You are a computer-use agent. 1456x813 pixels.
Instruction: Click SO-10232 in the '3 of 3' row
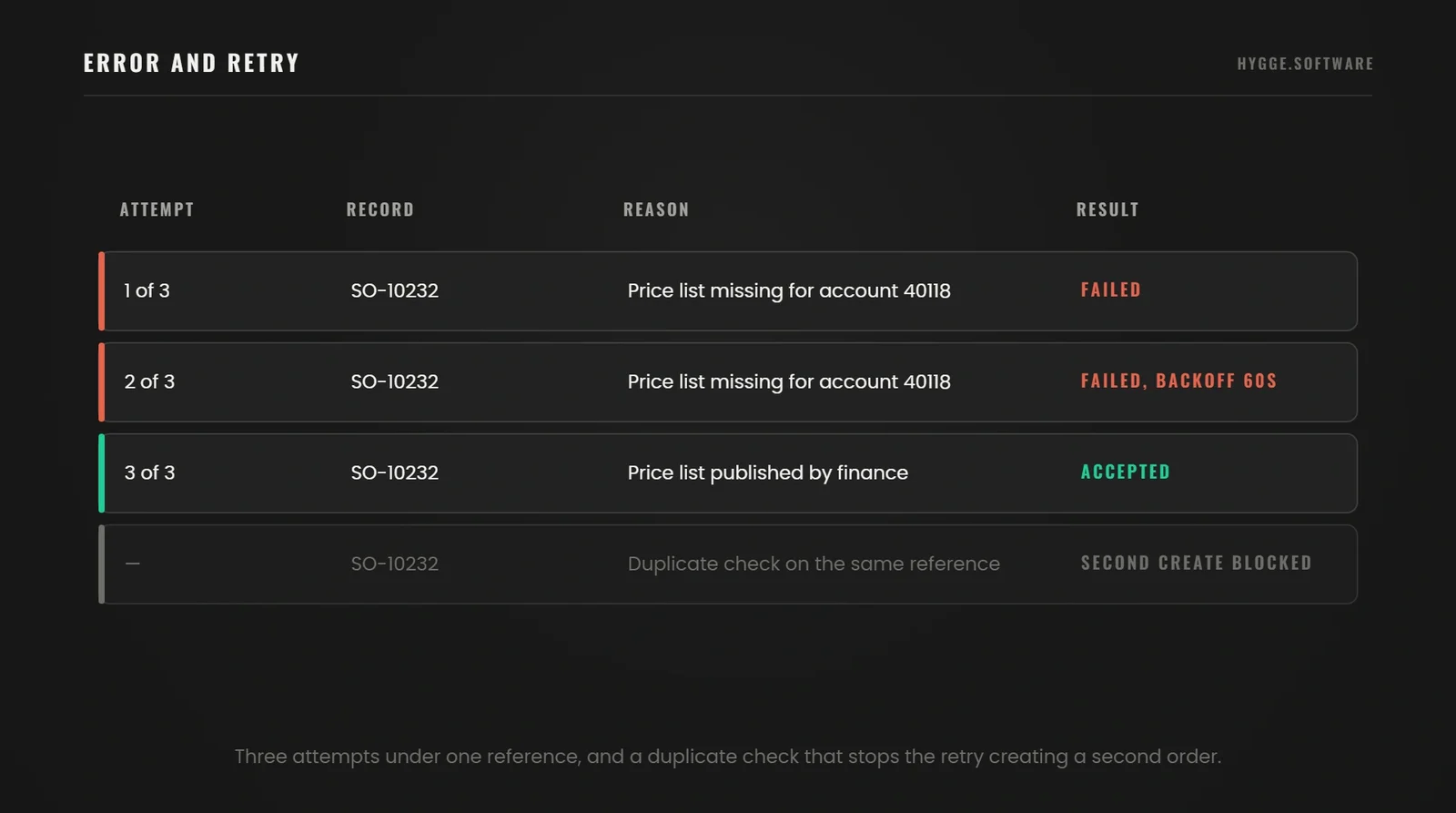point(395,473)
